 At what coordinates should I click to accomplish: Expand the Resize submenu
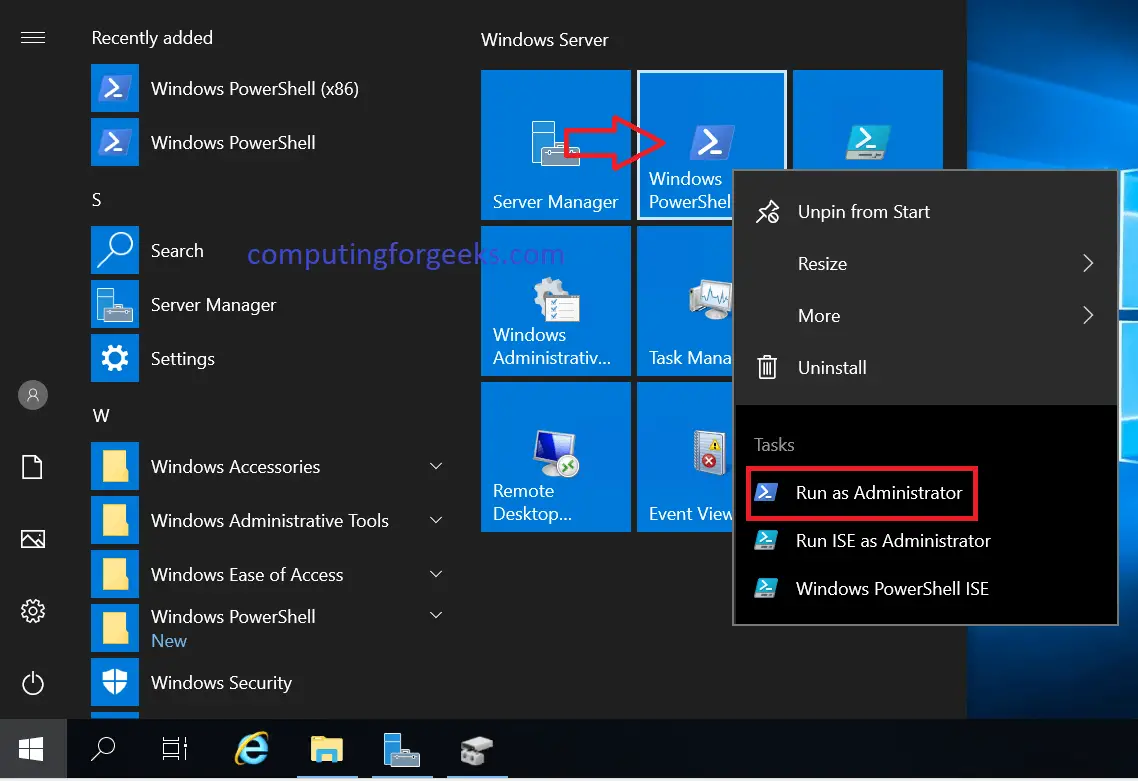point(925,263)
